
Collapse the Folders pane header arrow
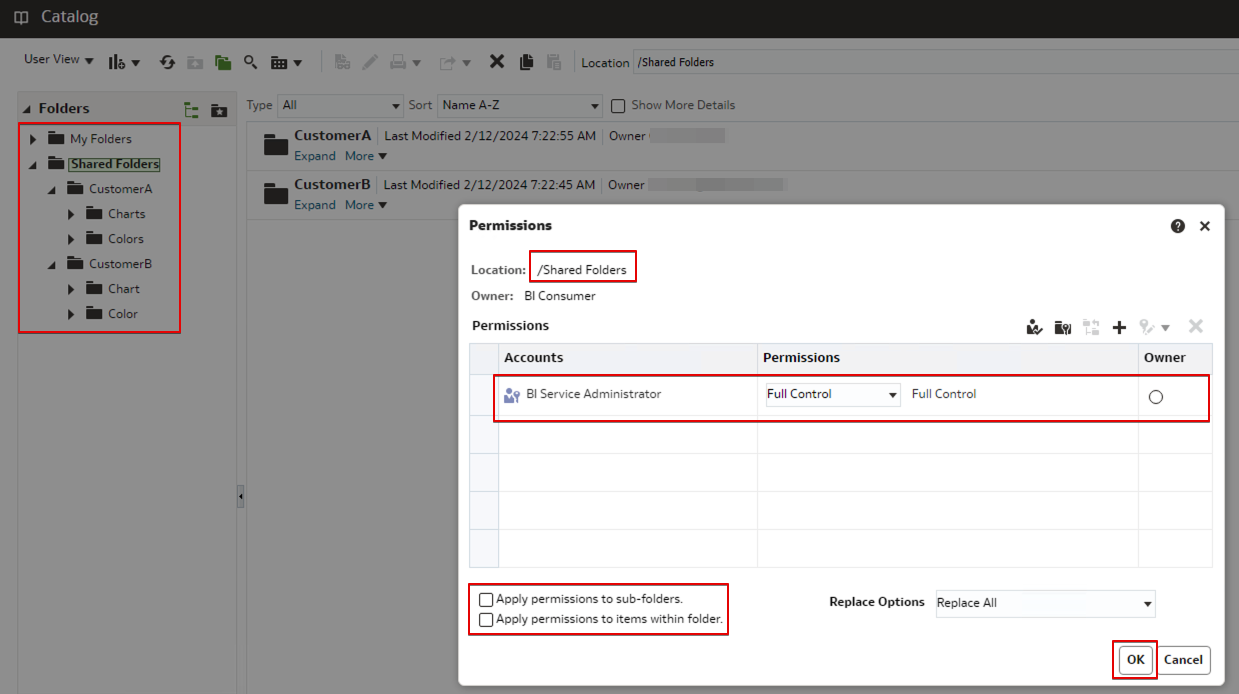(27, 109)
